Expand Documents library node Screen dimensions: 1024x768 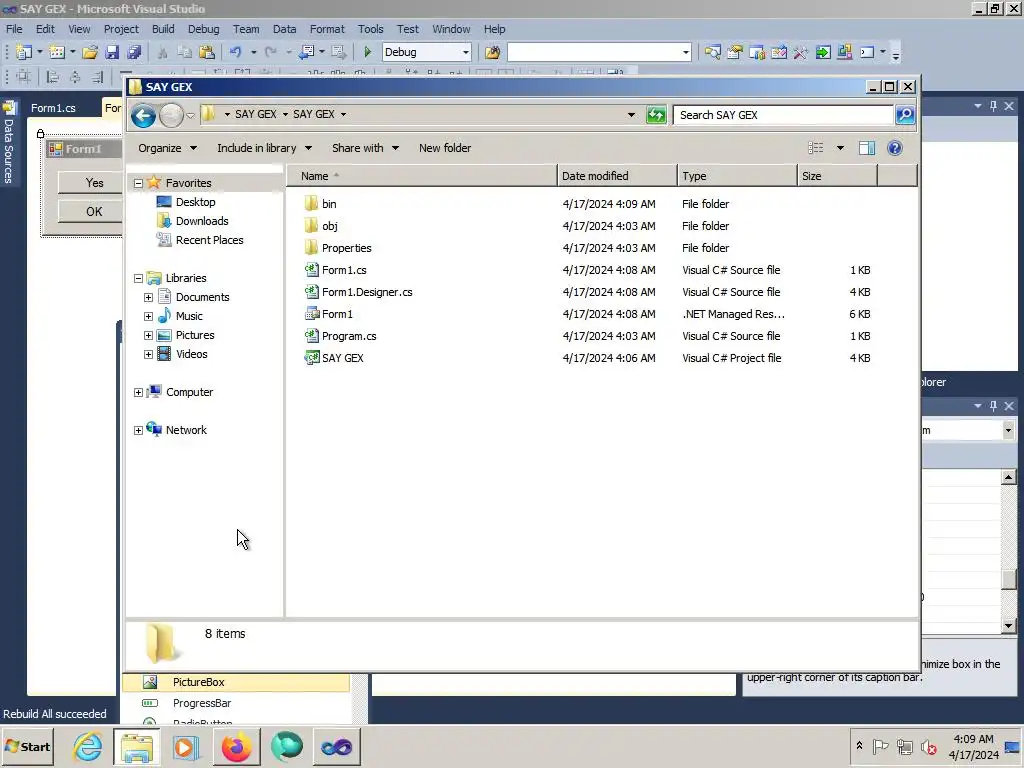click(149, 297)
